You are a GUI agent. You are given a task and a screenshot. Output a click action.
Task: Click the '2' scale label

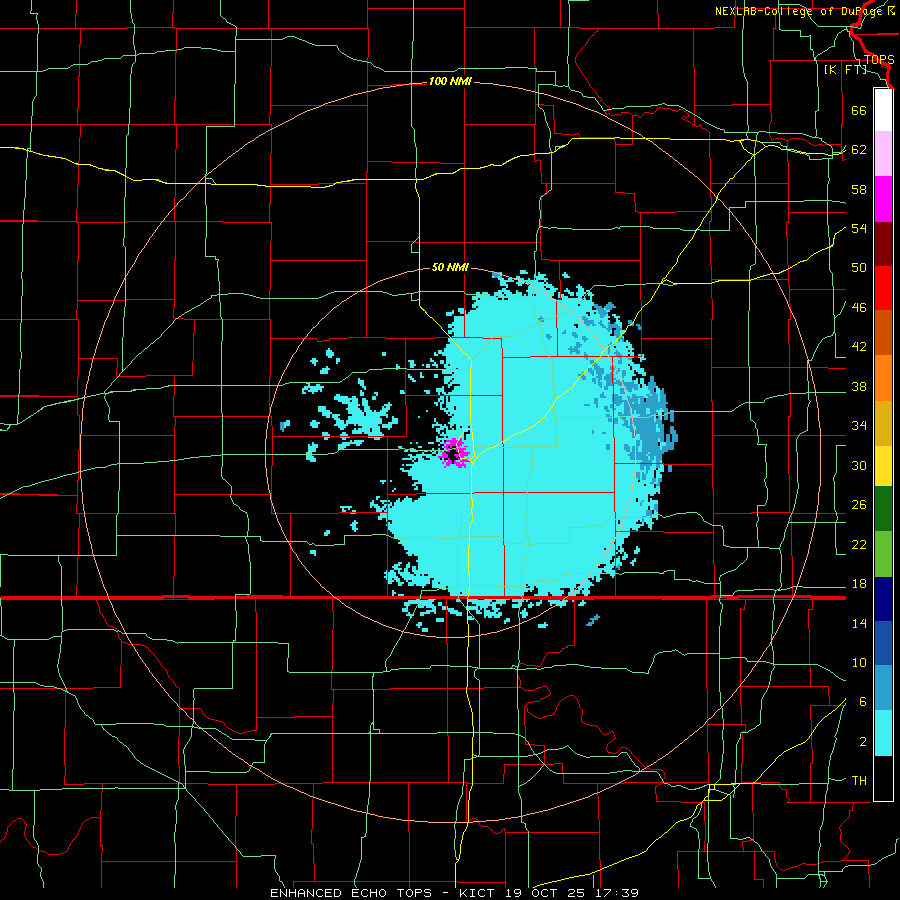(863, 742)
